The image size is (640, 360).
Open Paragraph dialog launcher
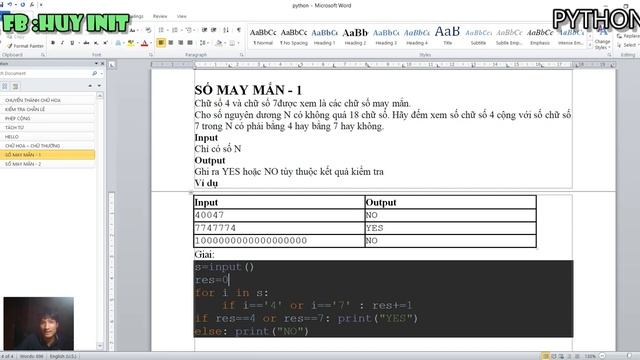coord(242,54)
